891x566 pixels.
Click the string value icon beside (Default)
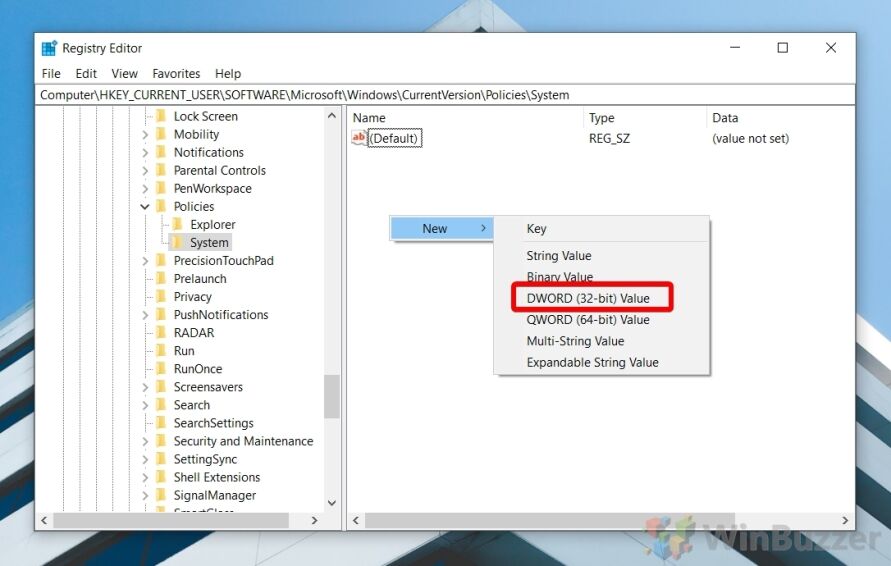pos(359,138)
